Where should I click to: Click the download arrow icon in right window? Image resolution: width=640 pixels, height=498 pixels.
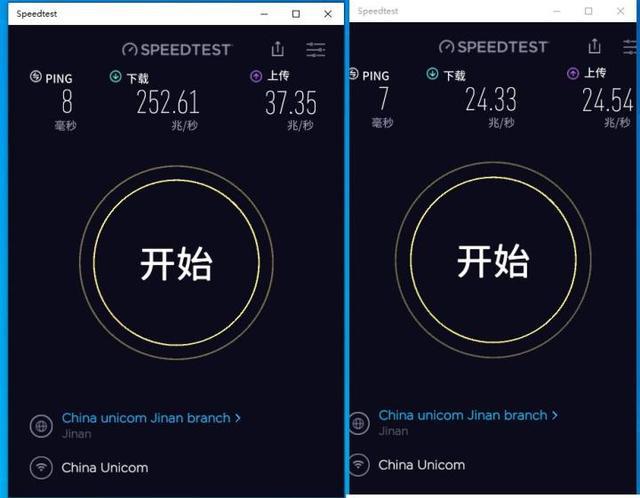point(432,74)
